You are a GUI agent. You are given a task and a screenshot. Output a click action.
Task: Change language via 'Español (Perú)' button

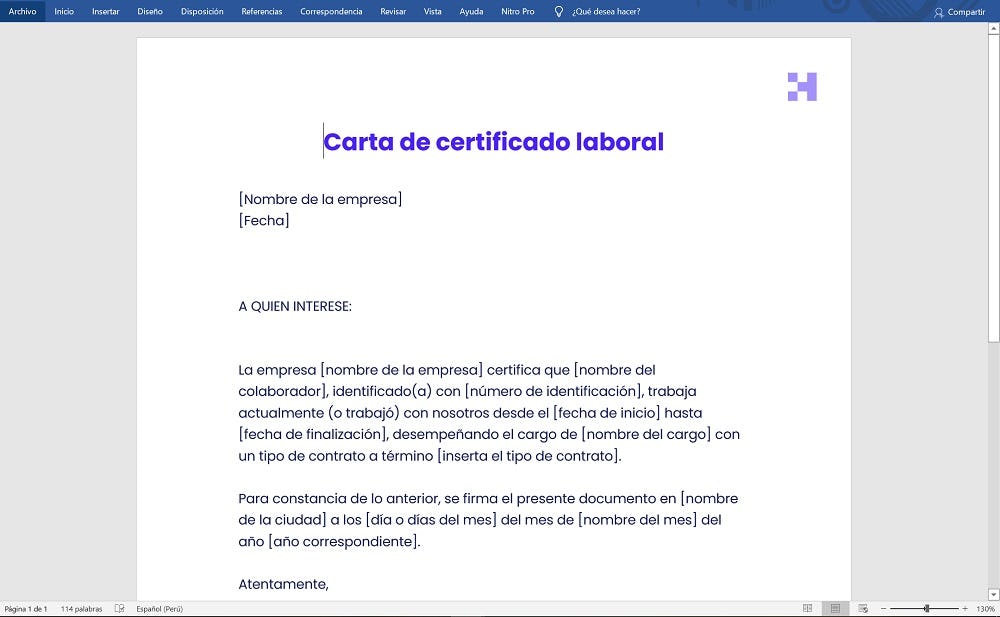(158, 608)
